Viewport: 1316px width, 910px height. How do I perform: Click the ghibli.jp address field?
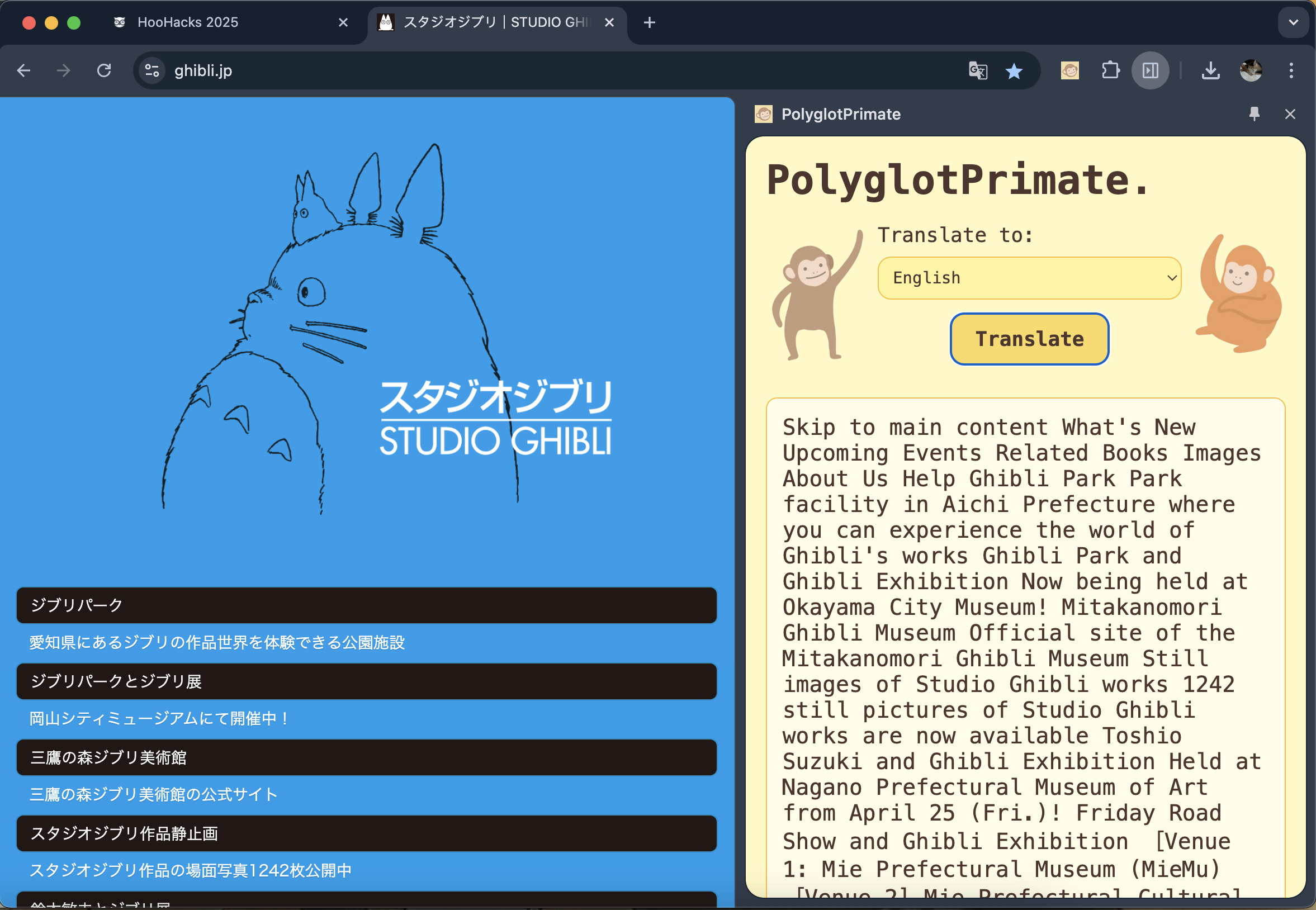(x=513, y=70)
